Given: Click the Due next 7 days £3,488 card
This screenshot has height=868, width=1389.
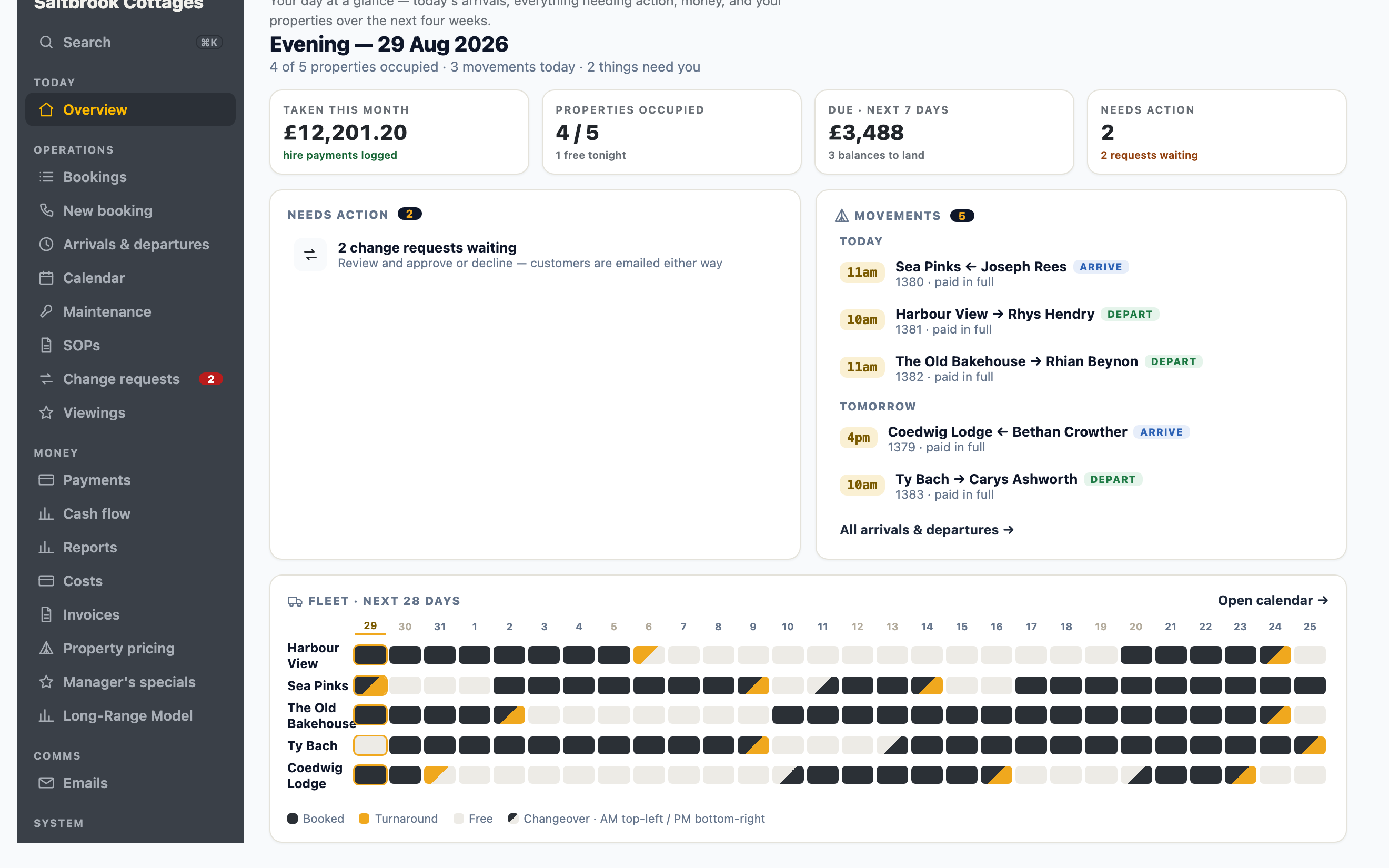Looking at the screenshot, I should coord(944,132).
